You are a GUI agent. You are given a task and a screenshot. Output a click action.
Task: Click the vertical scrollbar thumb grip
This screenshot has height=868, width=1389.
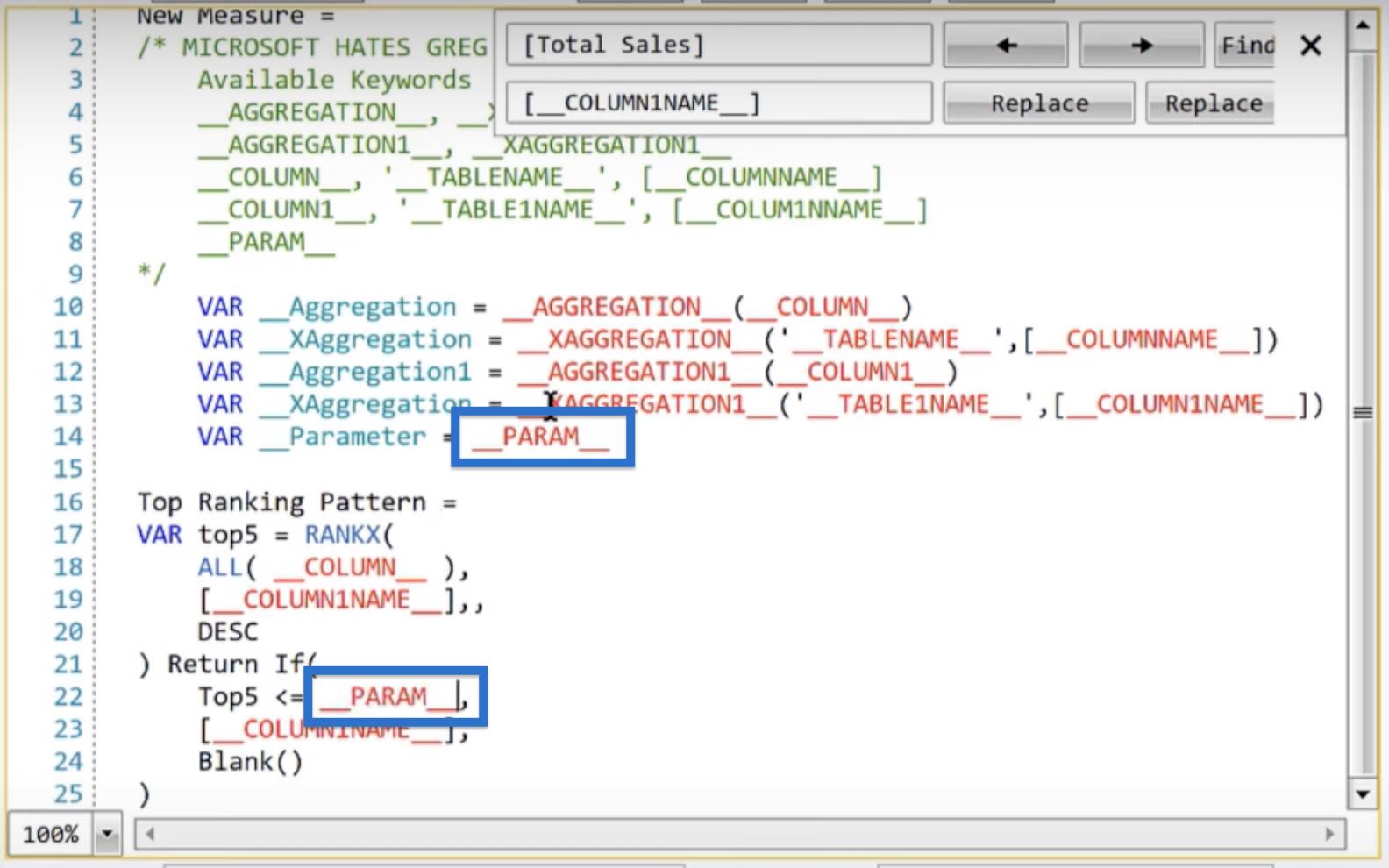tap(1363, 412)
